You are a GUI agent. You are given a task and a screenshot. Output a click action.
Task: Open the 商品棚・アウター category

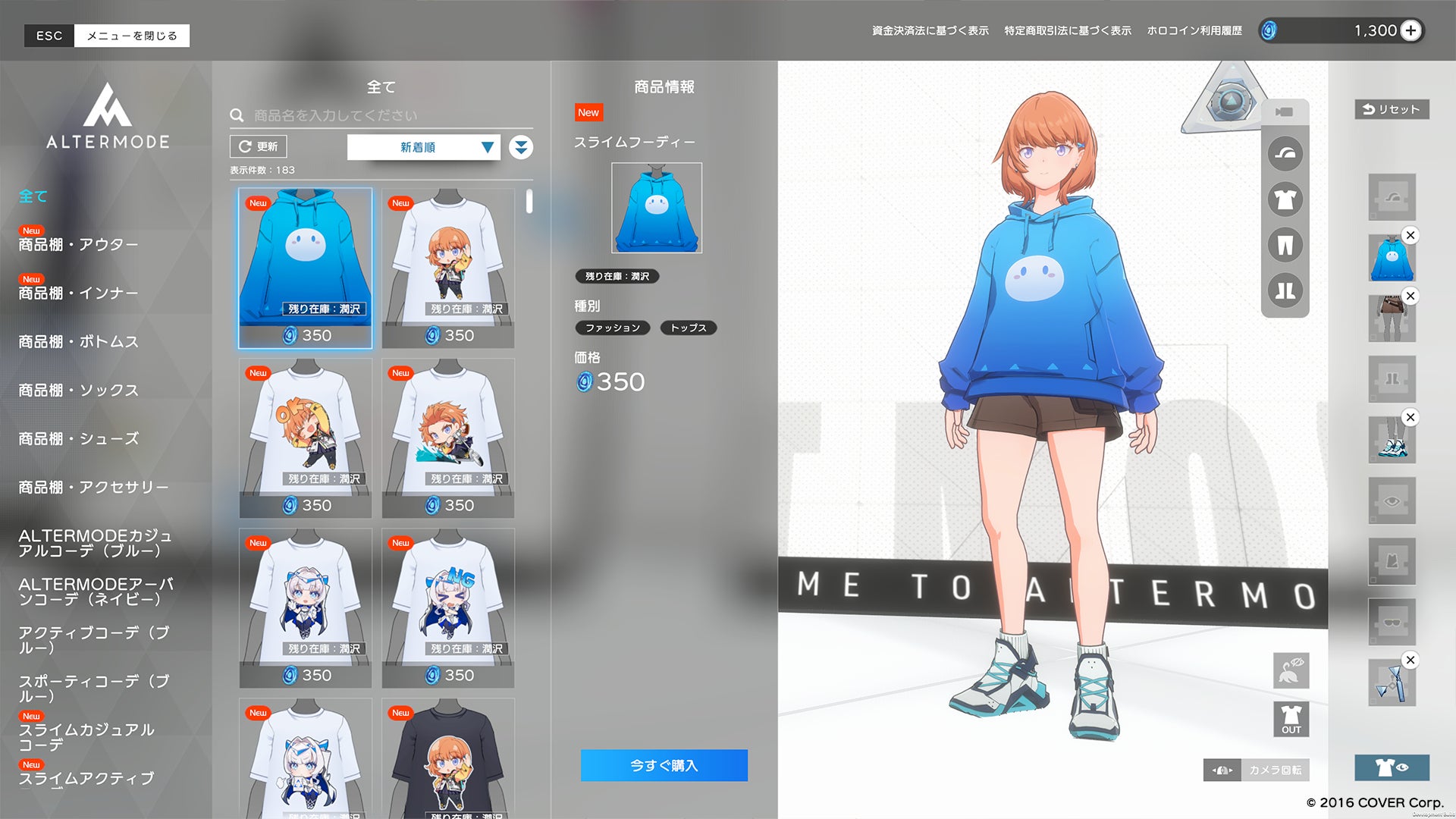78,244
